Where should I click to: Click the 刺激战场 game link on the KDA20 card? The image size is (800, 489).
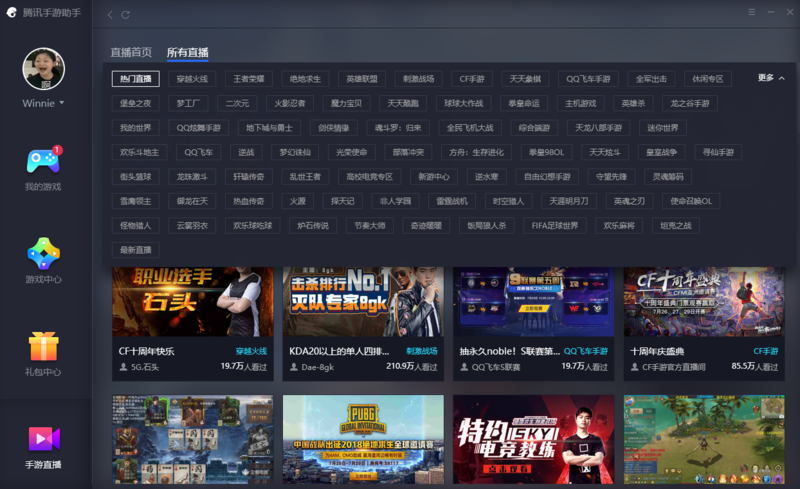[421, 351]
